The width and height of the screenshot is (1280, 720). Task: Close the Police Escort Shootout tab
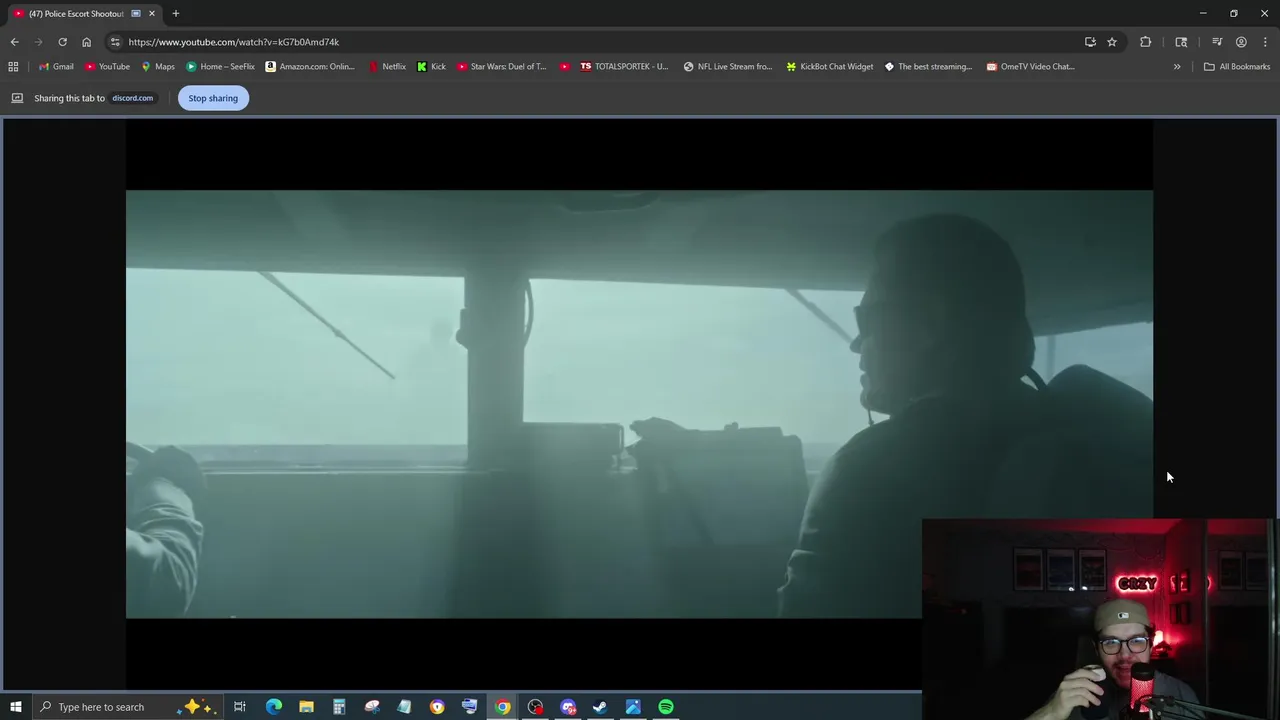click(152, 14)
